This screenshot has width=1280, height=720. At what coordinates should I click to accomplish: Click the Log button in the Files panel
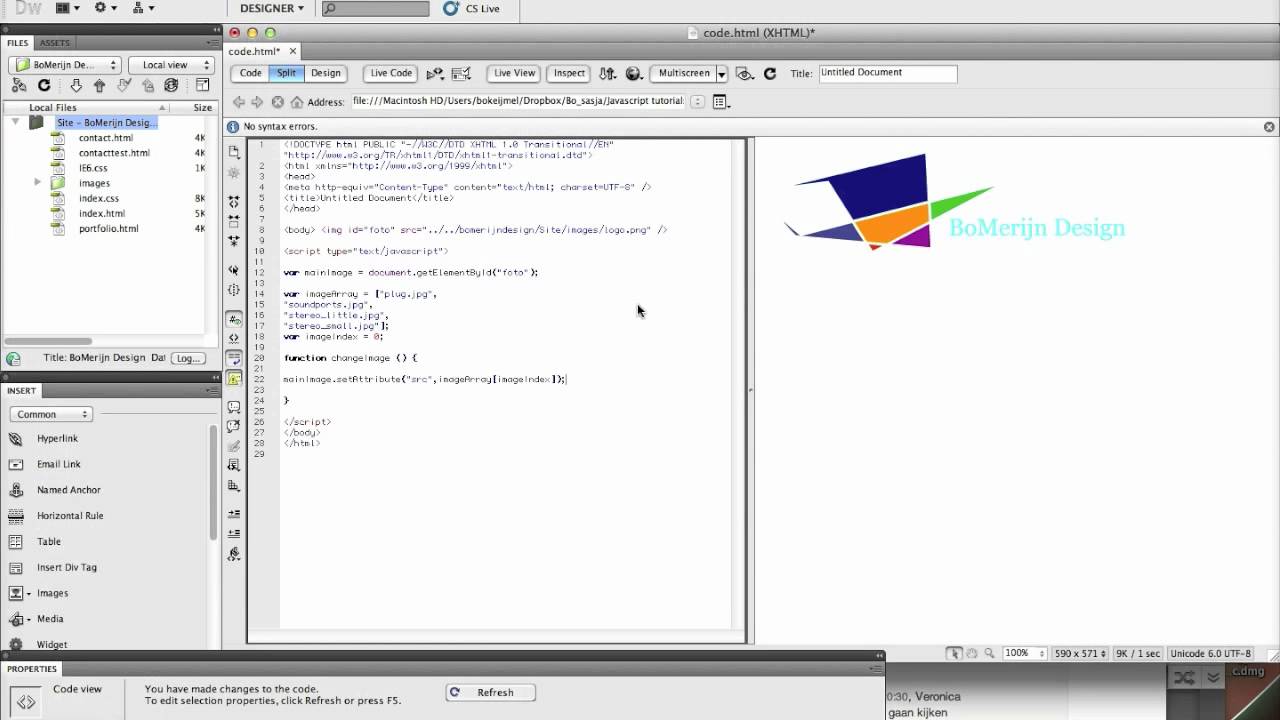[188, 358]
